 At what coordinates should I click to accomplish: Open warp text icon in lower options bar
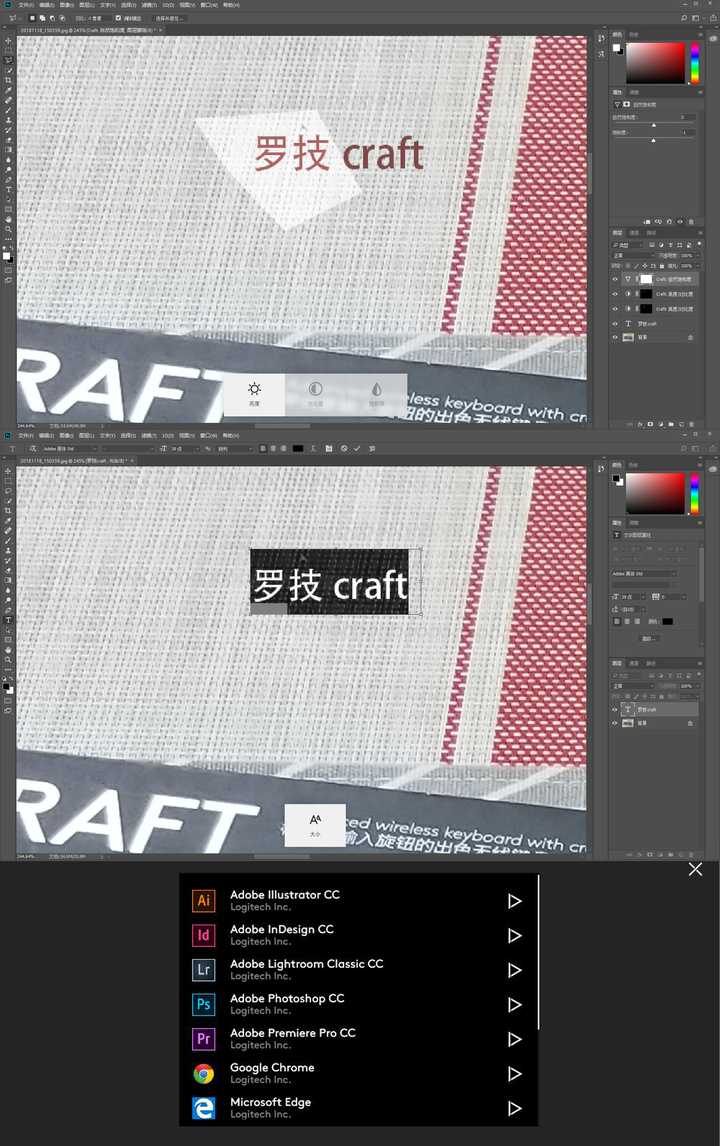[314, 449]
